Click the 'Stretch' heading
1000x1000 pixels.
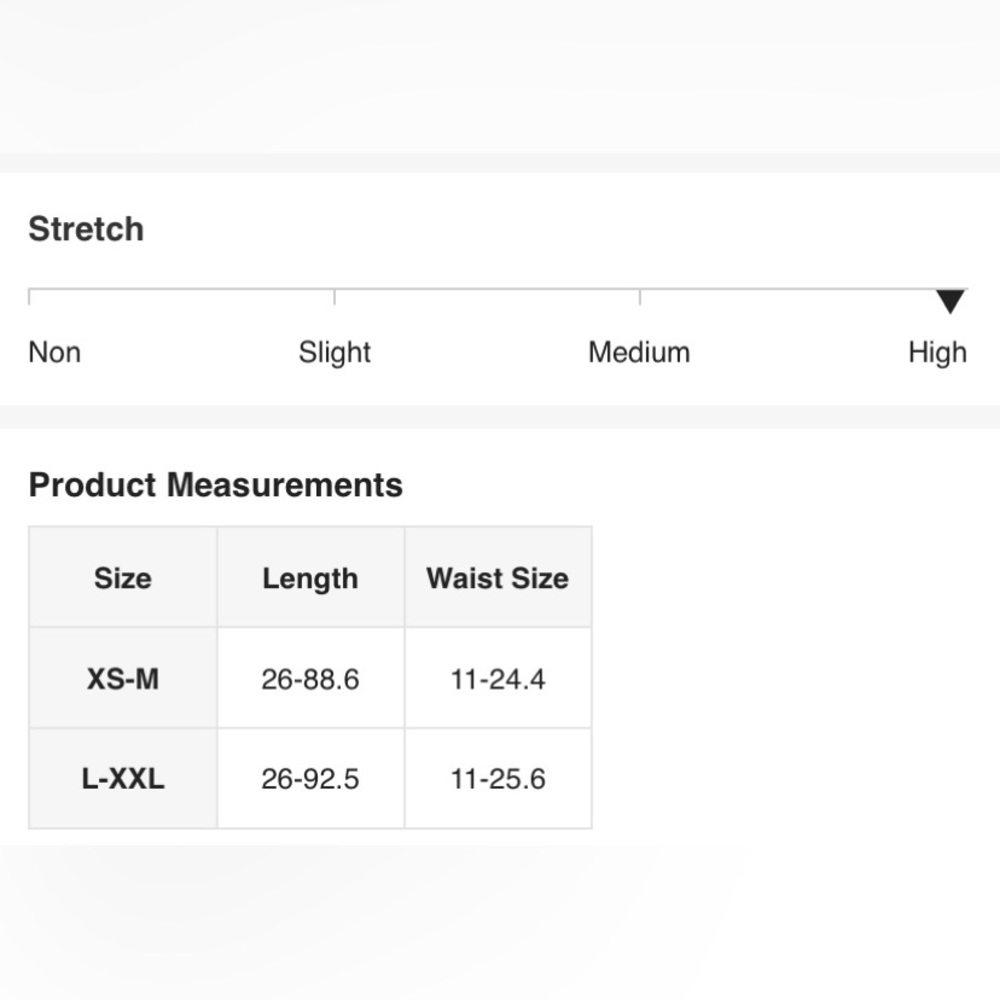pos(86,229)
